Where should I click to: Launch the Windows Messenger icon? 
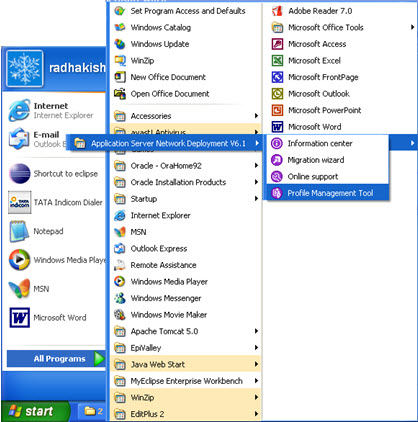(x=120, y=298)
